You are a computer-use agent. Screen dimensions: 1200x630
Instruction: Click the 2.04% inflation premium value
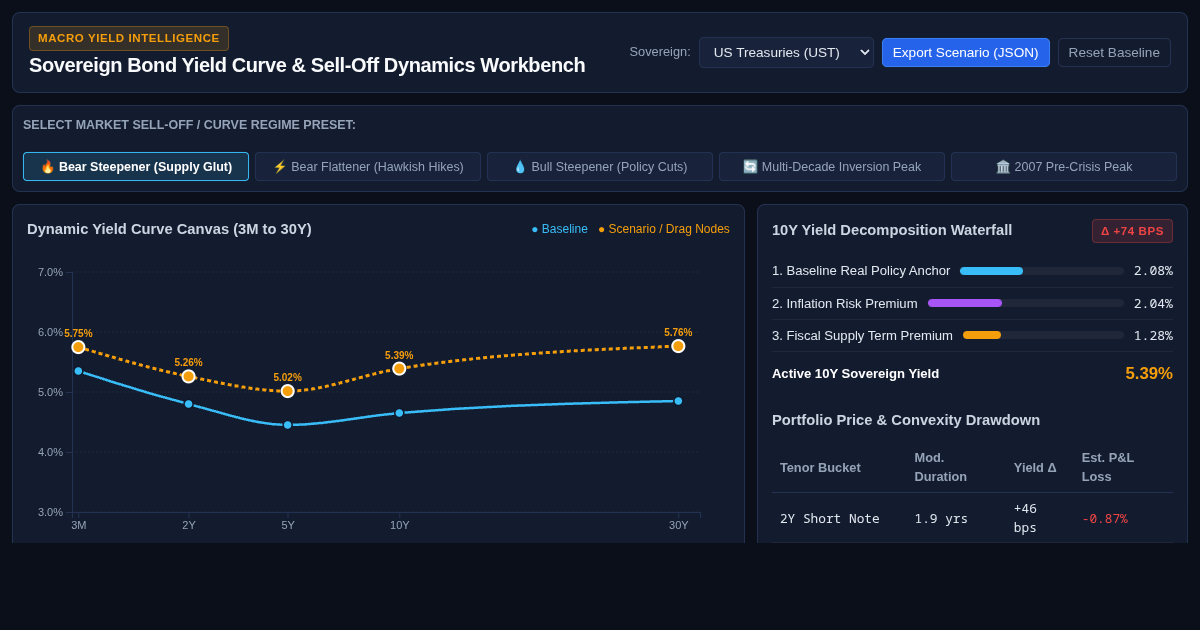[x=1153, y=303]
